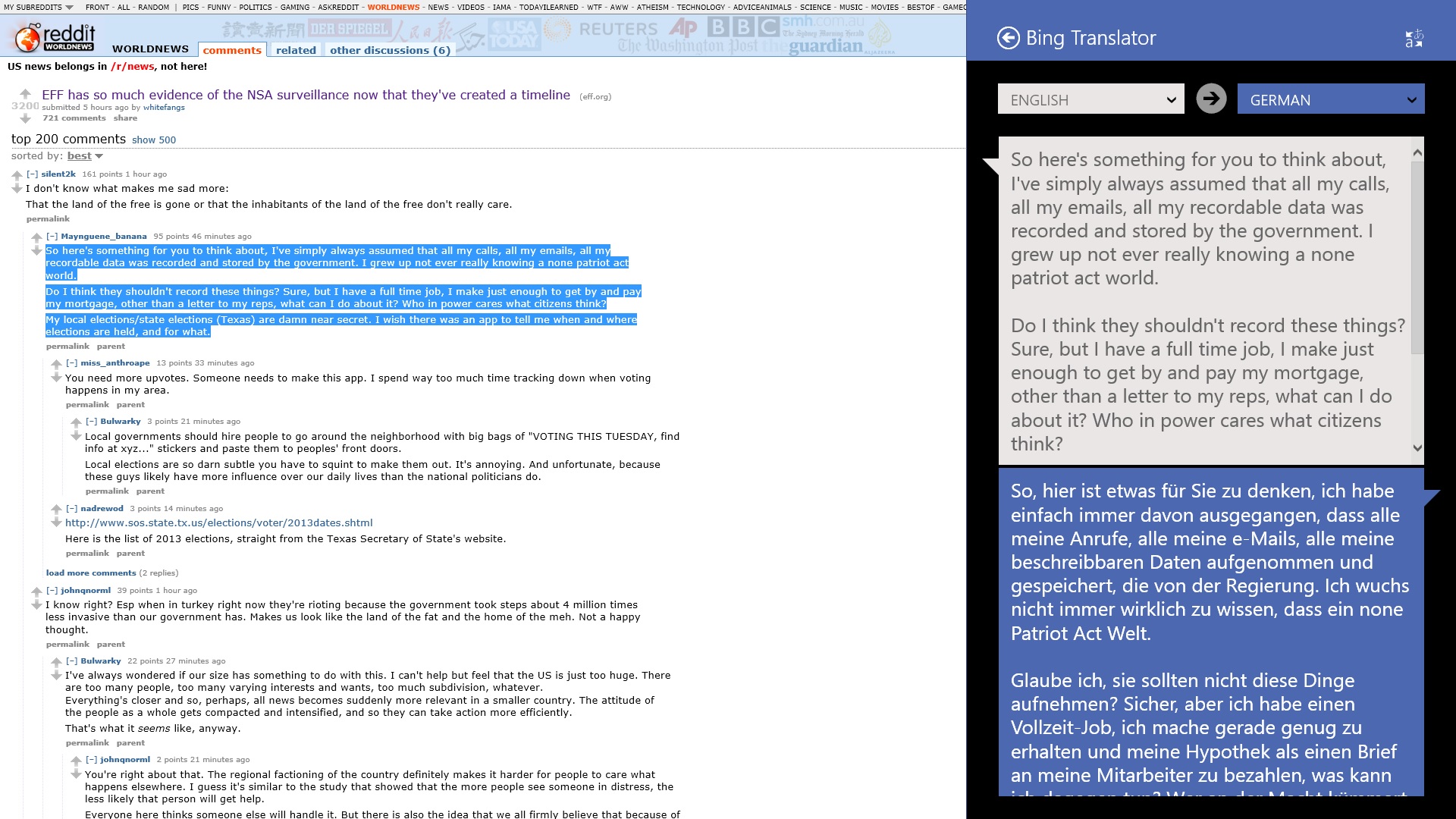Screen dimensions: 1456x819
Task: Upvote the EFF NSA timeline post
Action: click(25, 93)
